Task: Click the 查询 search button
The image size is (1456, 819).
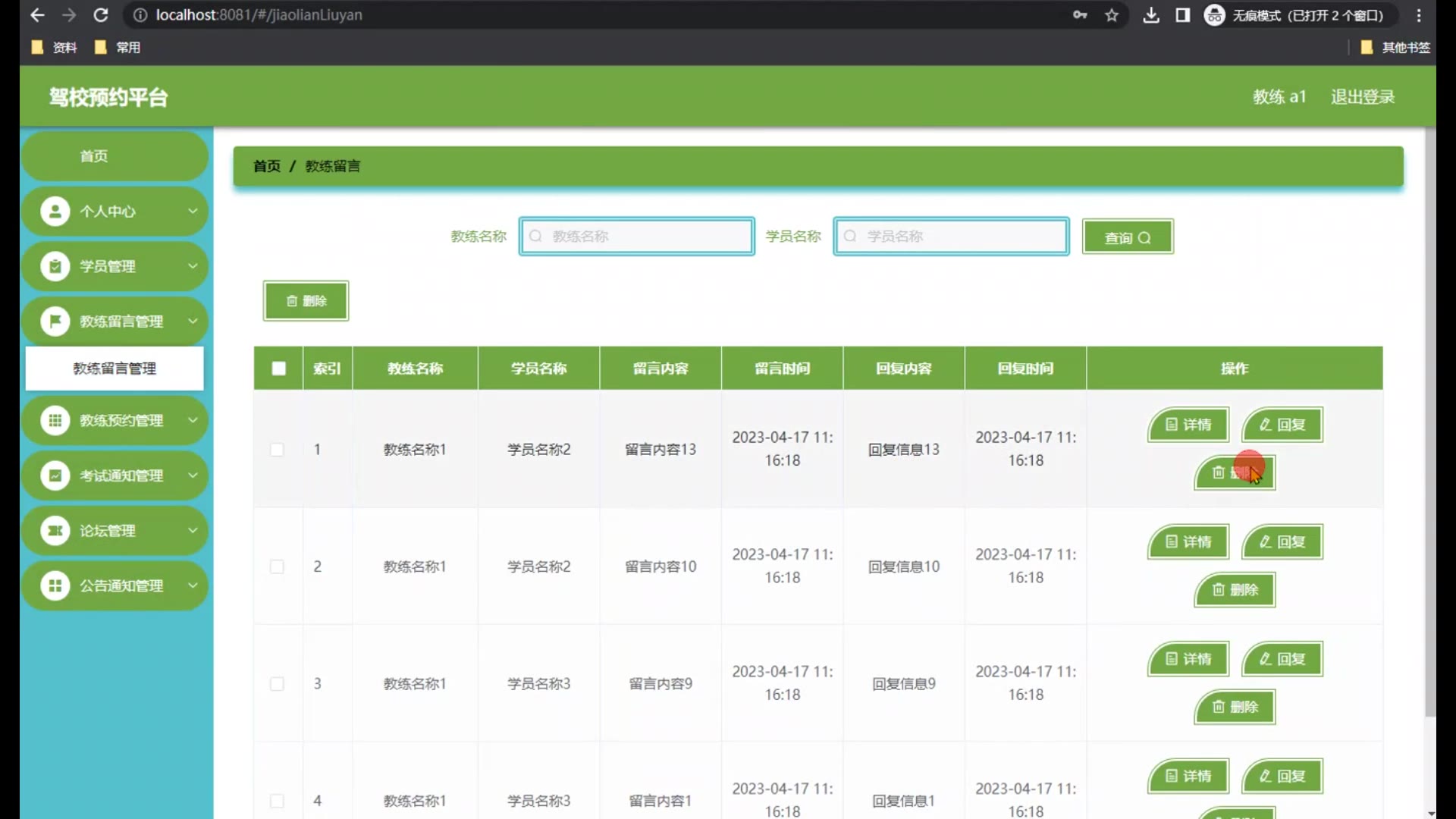Action: 1128,237
